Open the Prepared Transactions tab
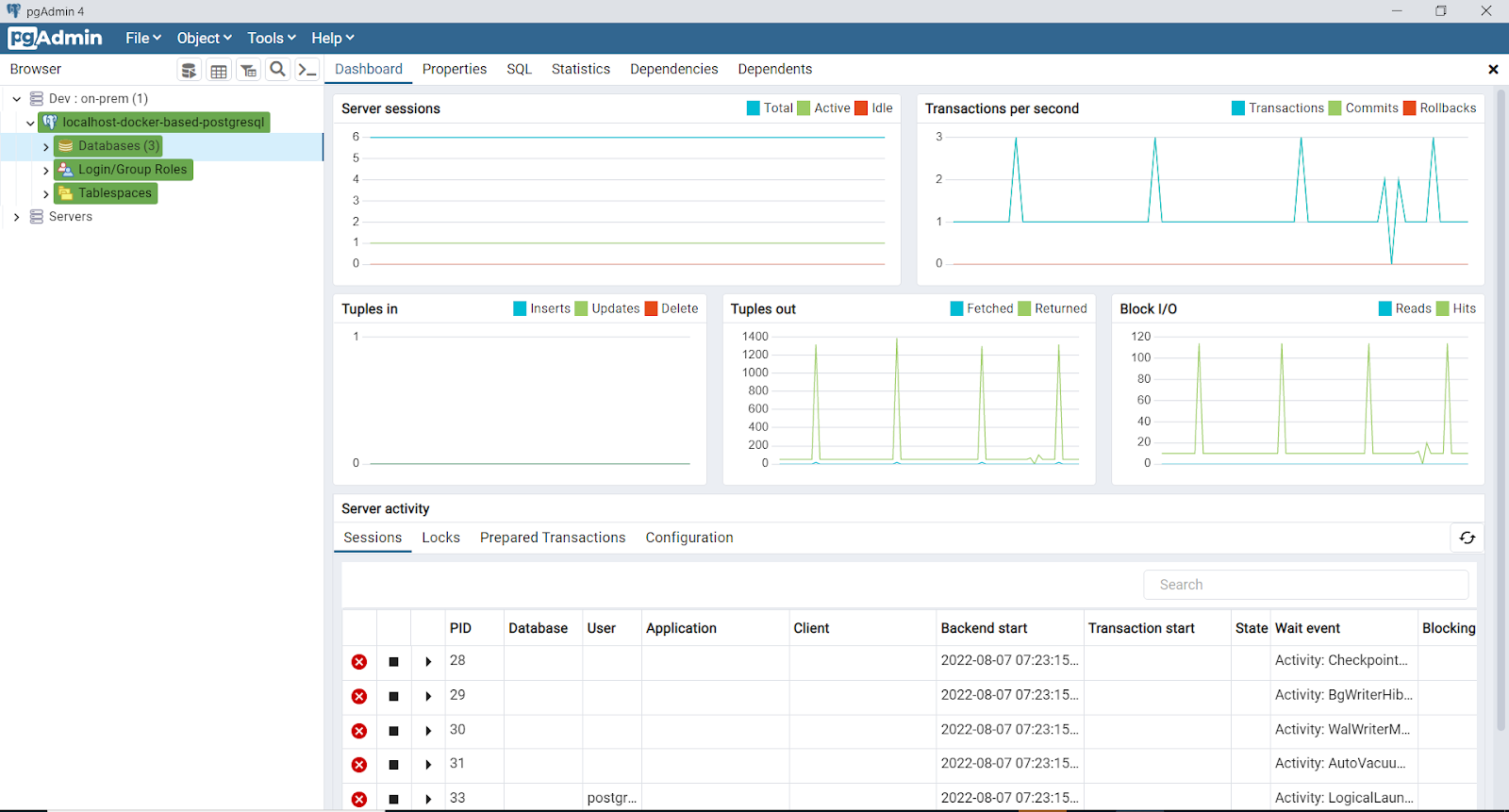Screen dimensions: 1509x812 coord(553,538)
